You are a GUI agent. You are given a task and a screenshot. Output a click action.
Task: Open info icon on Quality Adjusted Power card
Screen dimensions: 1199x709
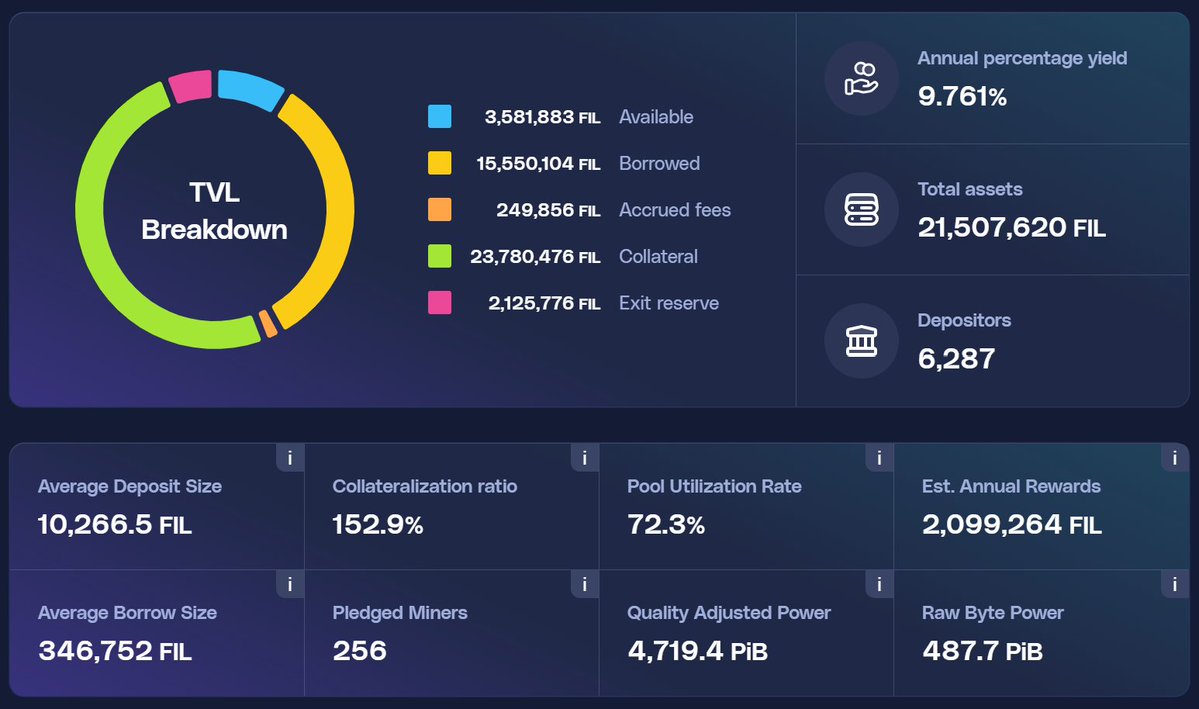[x=879, y=584]
